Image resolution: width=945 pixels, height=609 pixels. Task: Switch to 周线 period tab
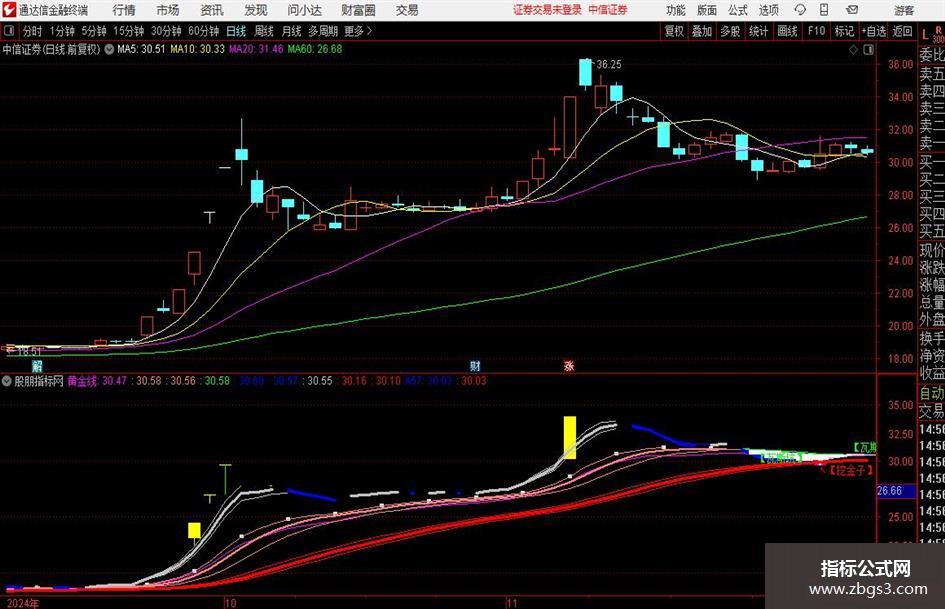coord(264,31)
